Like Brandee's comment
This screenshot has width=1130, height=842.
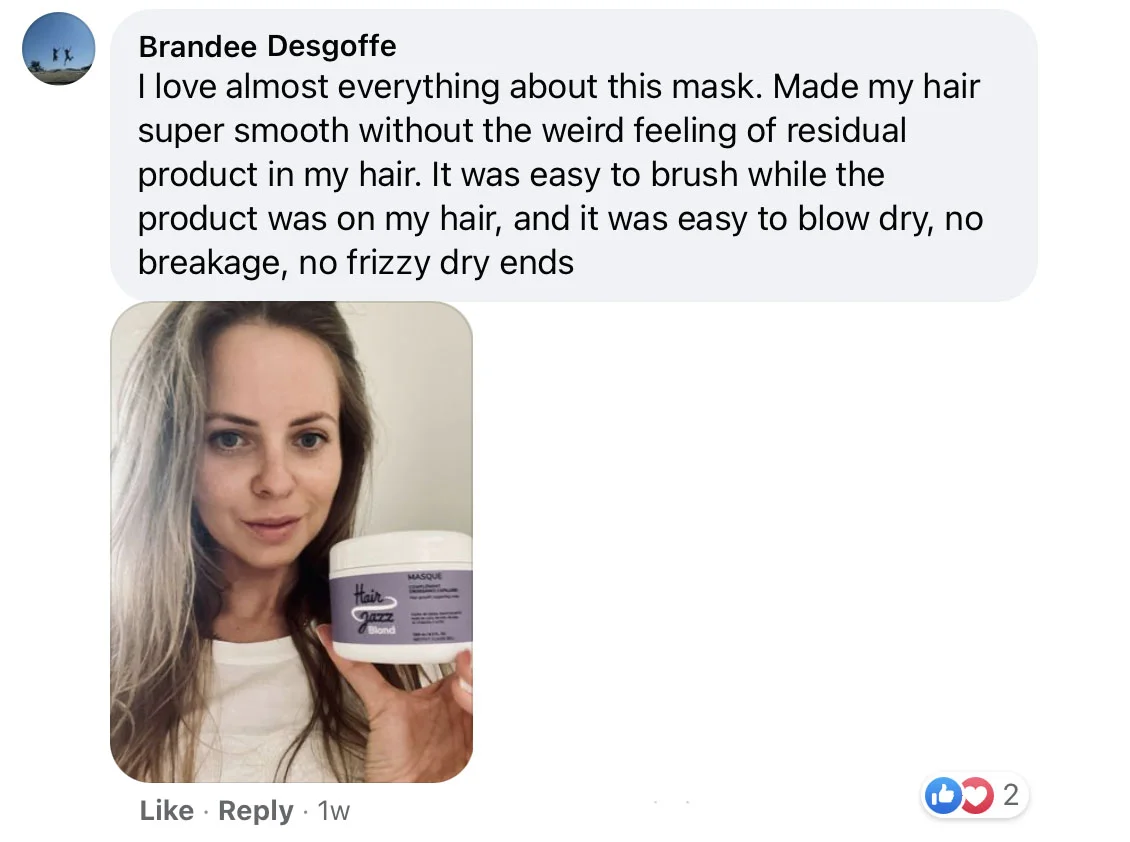[x=166, y=810]
